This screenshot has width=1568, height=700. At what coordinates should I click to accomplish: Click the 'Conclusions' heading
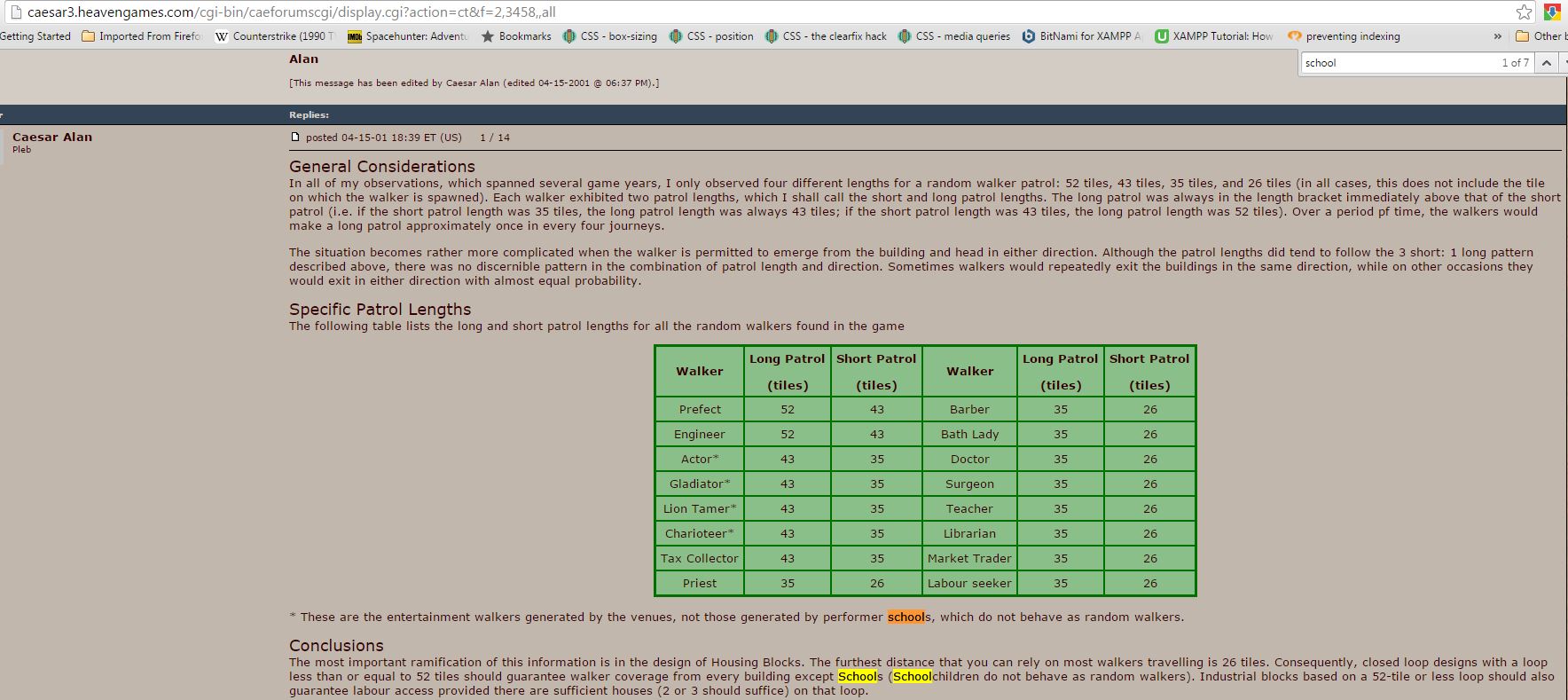point(336,646)
